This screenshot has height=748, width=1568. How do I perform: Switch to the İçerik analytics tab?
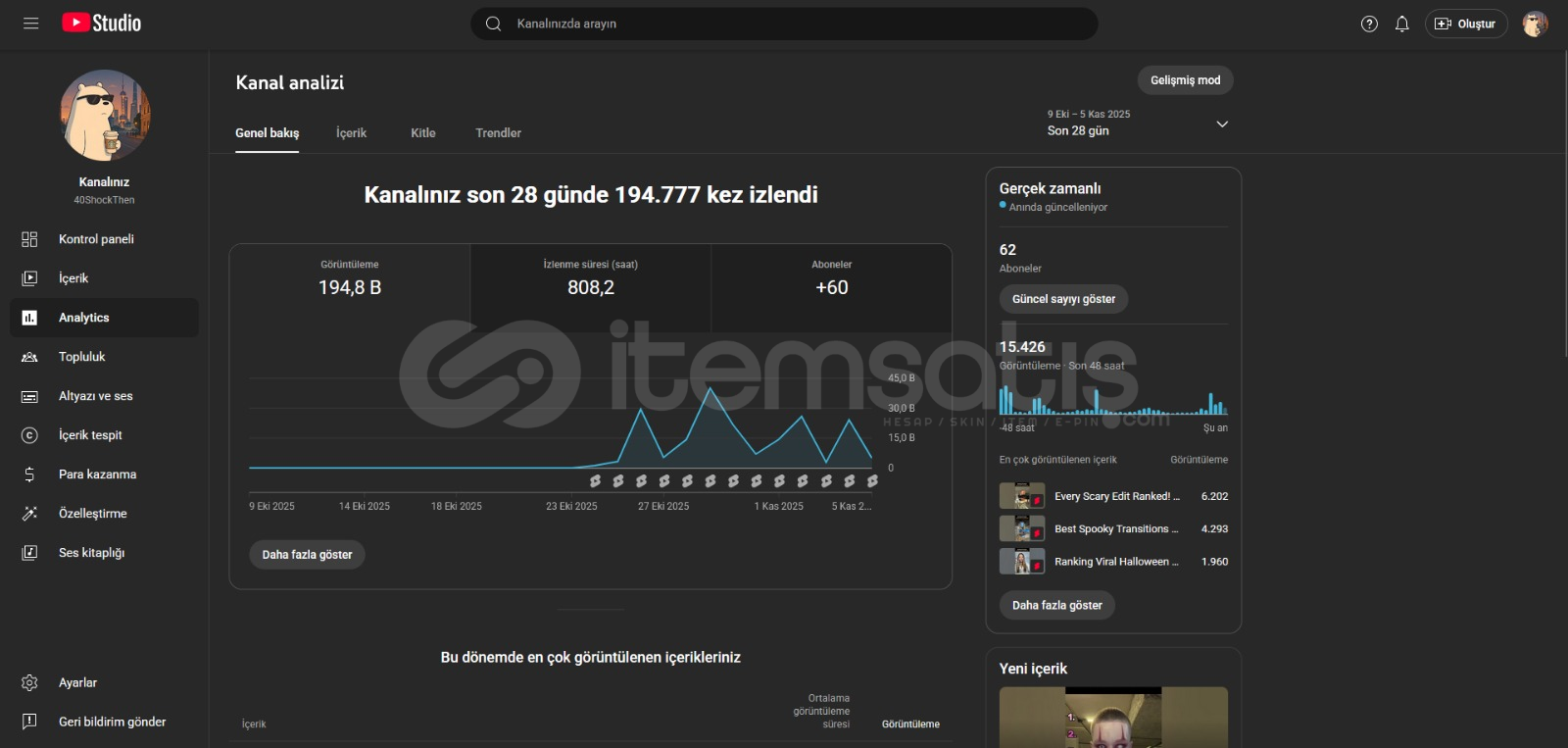[x=351, y=133]
